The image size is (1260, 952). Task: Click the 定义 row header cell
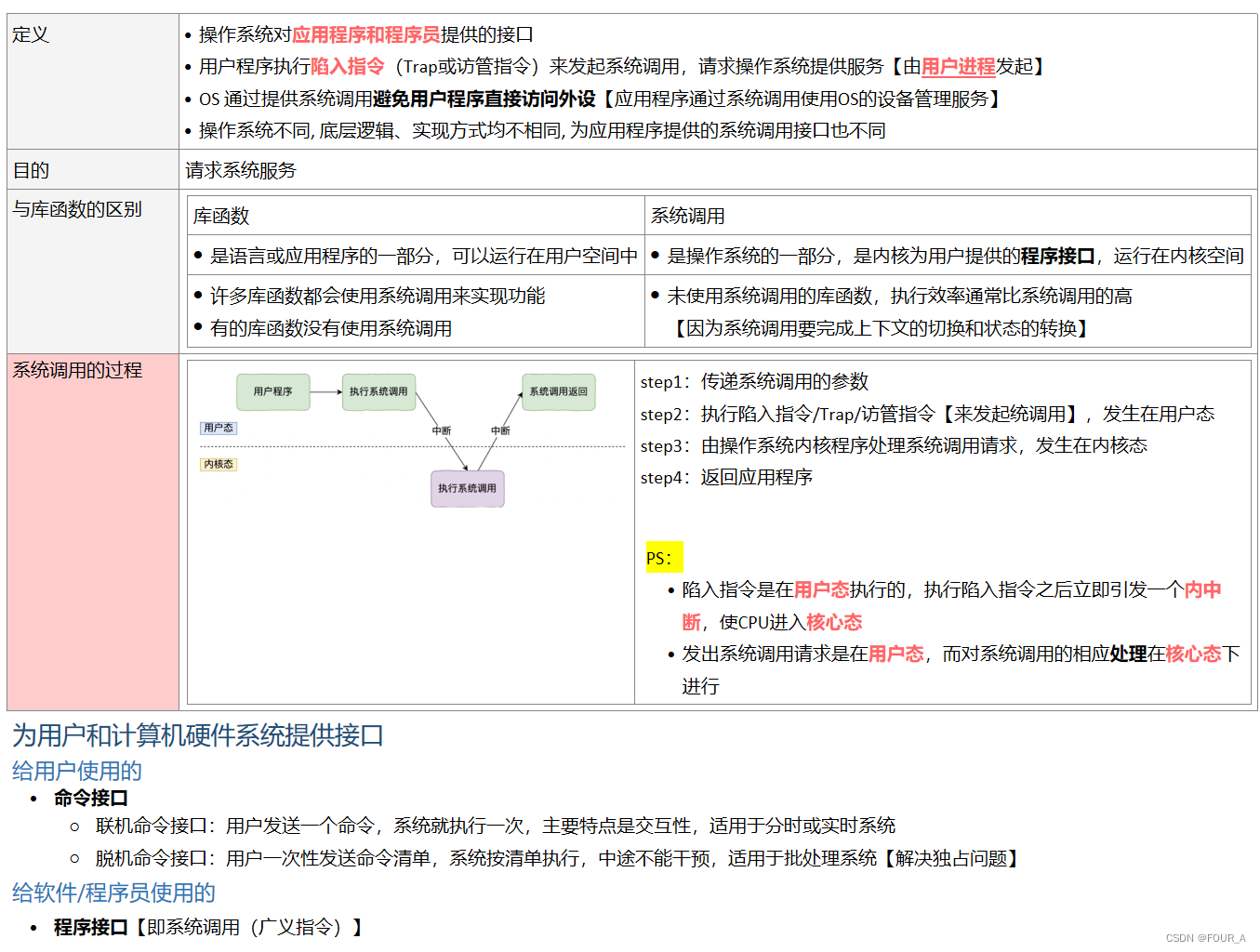tap(93, 81)
